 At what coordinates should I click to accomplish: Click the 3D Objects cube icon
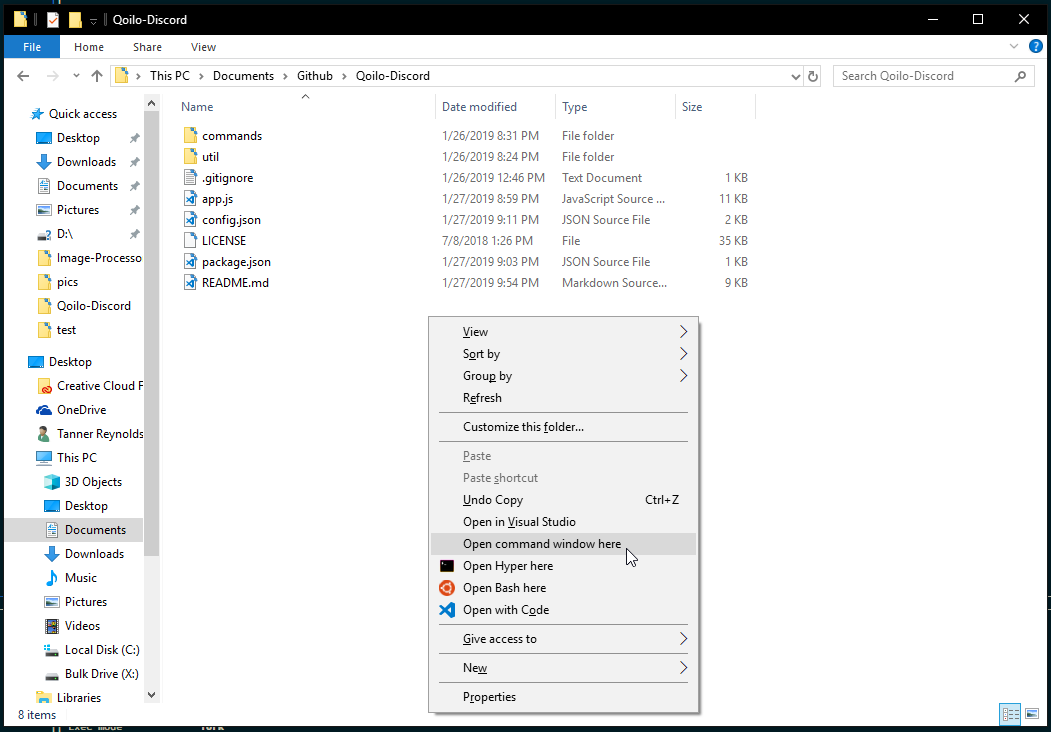click(x=52, y=482)
